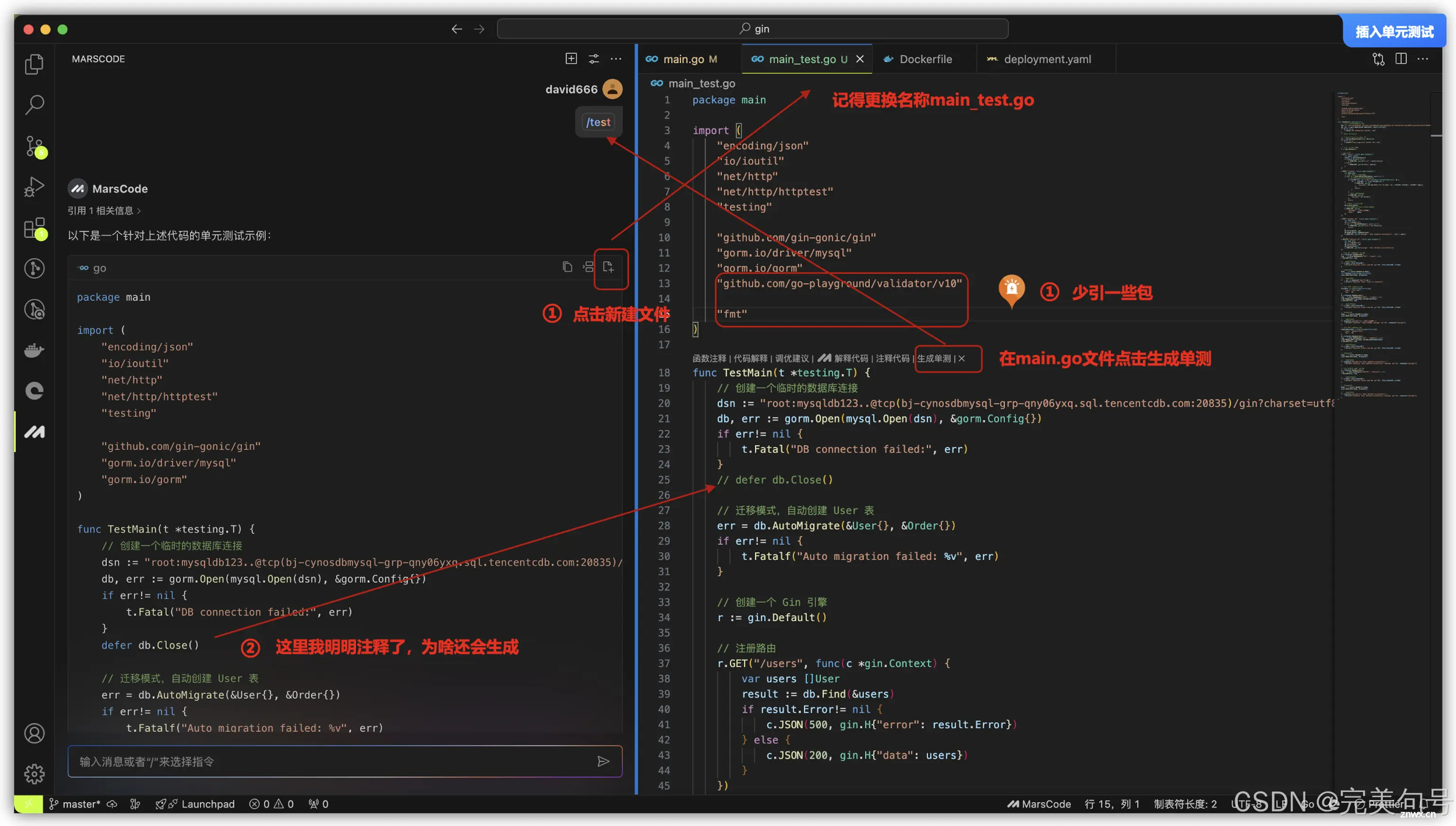Screen dimensions: 1456x826
Task: Insert code at cursor from chat block
Action: [588, 267]
